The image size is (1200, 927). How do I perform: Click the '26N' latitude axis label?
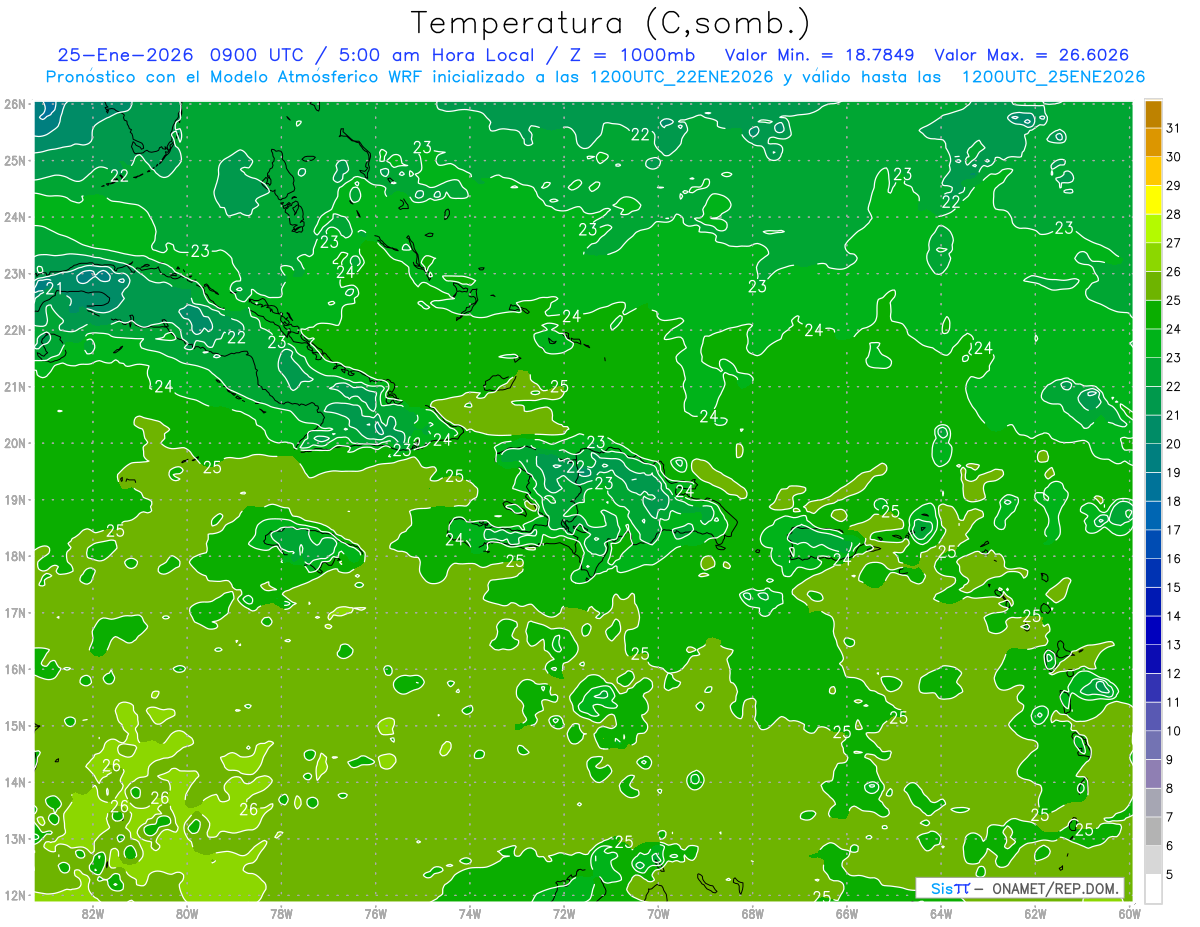15,103
